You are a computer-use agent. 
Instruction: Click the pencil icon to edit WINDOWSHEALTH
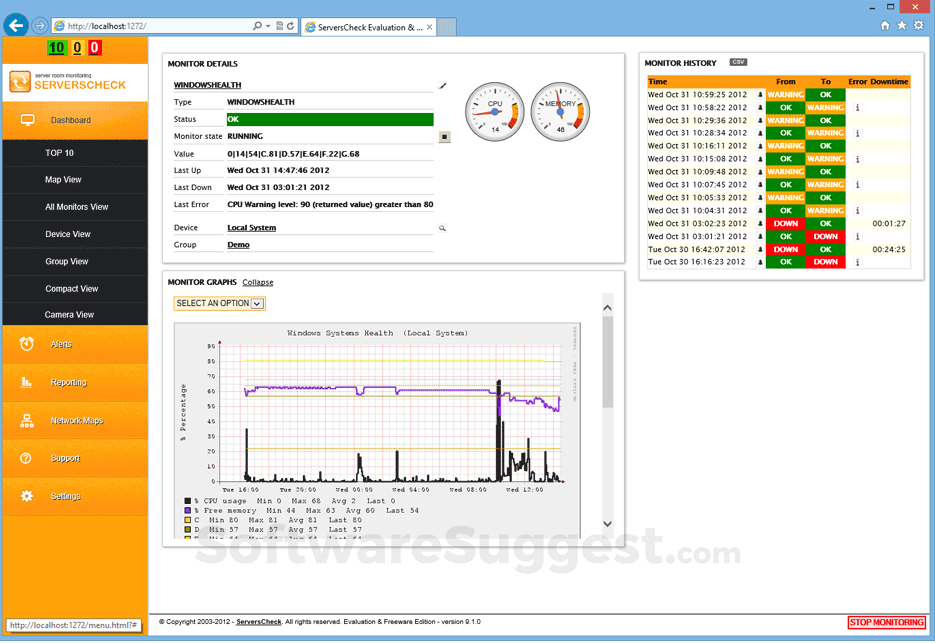click(443, 86)
